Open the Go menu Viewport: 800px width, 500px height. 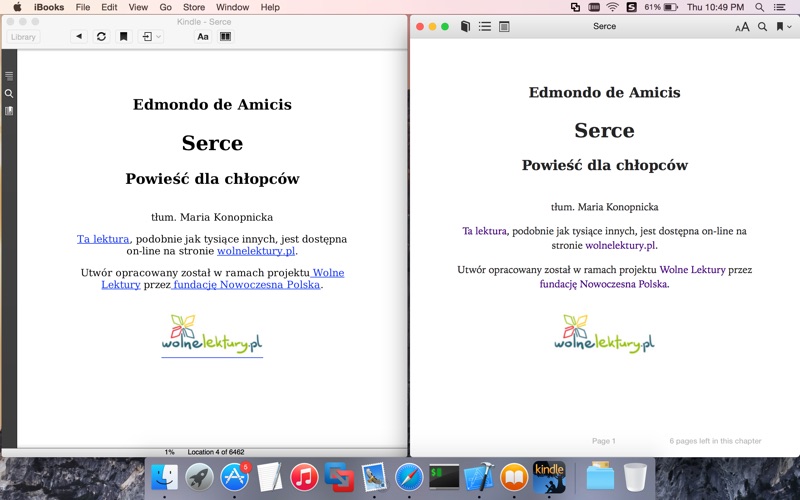coord(165,7)
